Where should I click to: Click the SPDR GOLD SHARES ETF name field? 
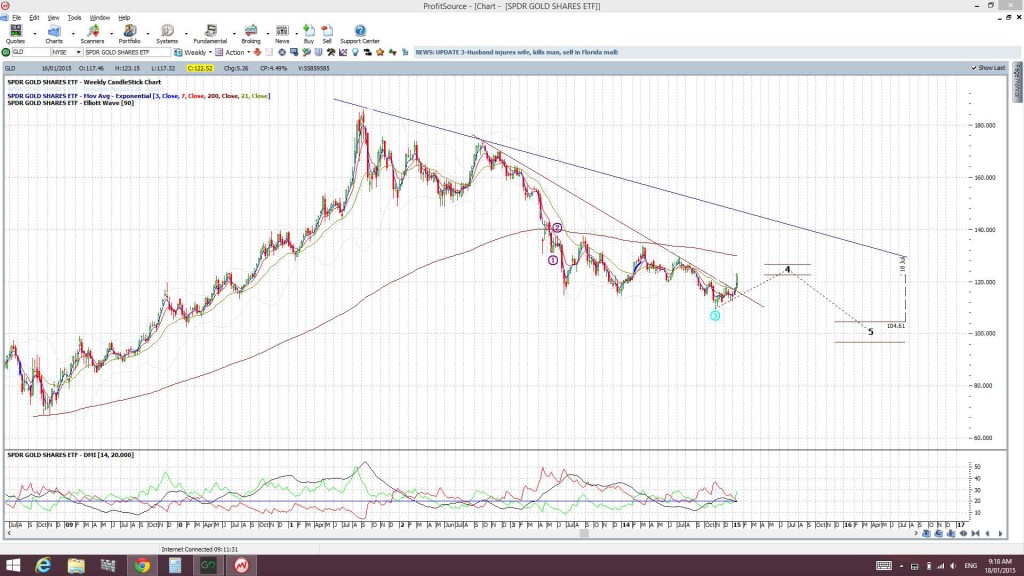click(127, 52)
